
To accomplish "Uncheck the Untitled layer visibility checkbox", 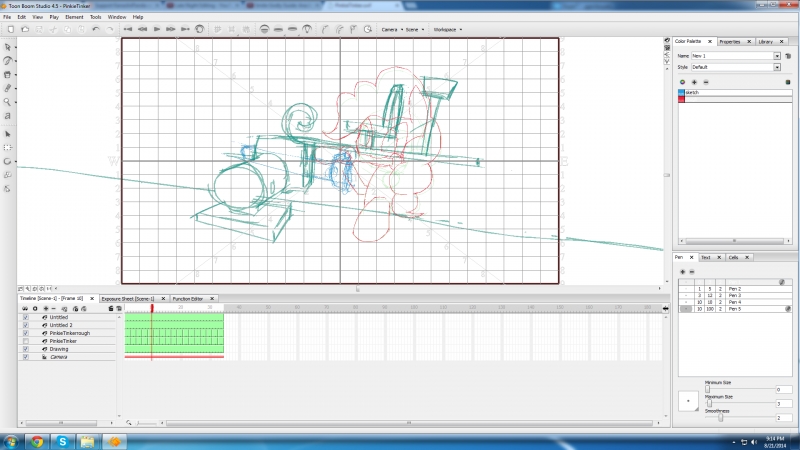I will click(25, 317).
